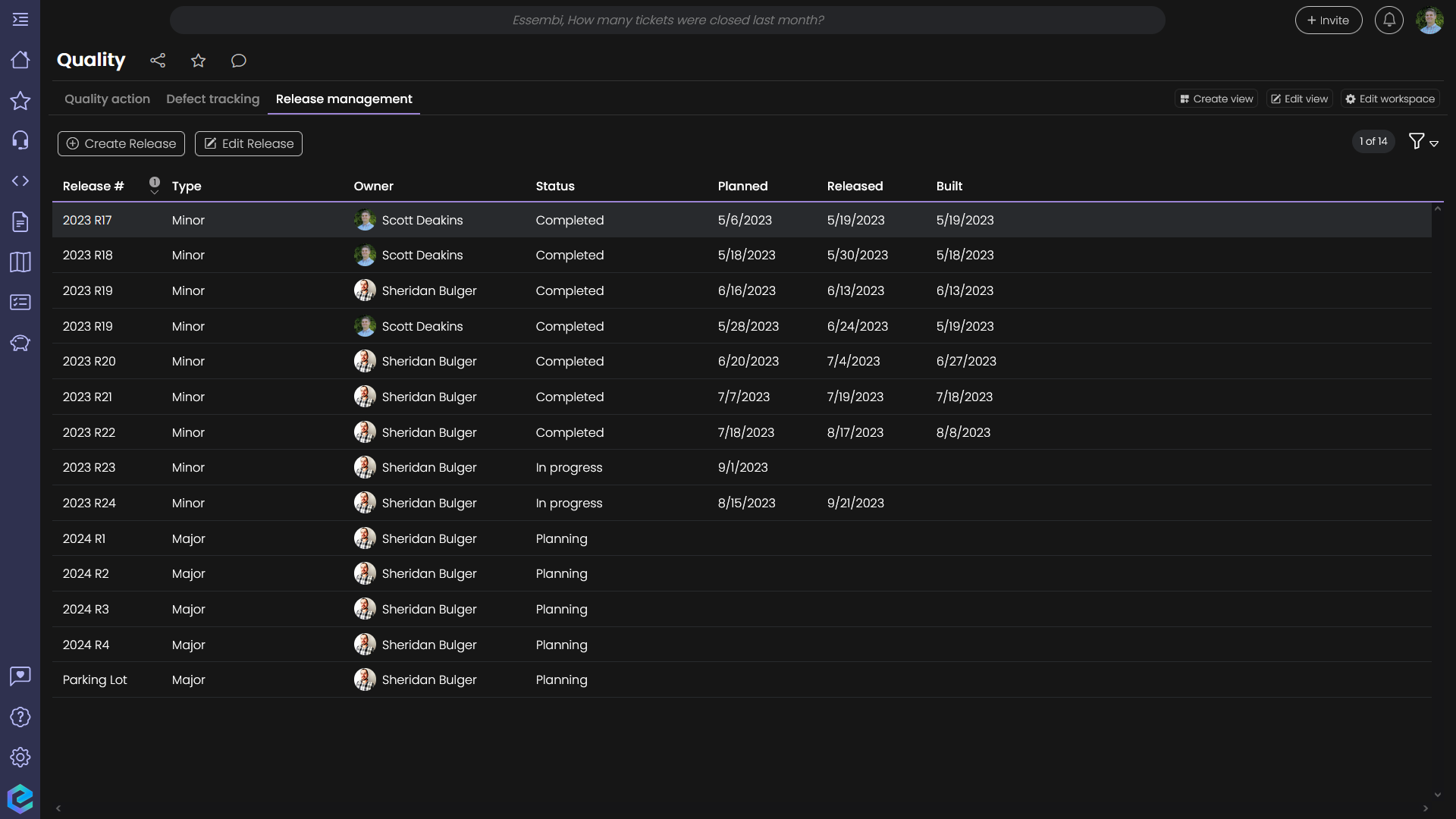The width and height of the screenshot is (1456, 819).
Task: Select the 2023 R24 release row
Action: [742, 503]
